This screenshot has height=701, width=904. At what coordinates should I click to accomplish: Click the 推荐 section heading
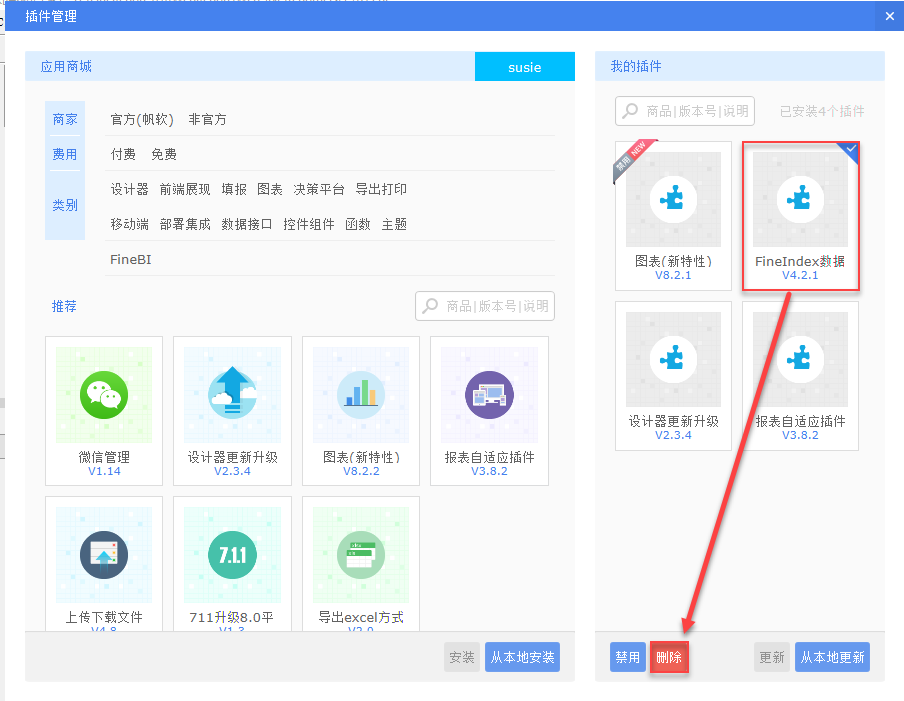(64, 306)
